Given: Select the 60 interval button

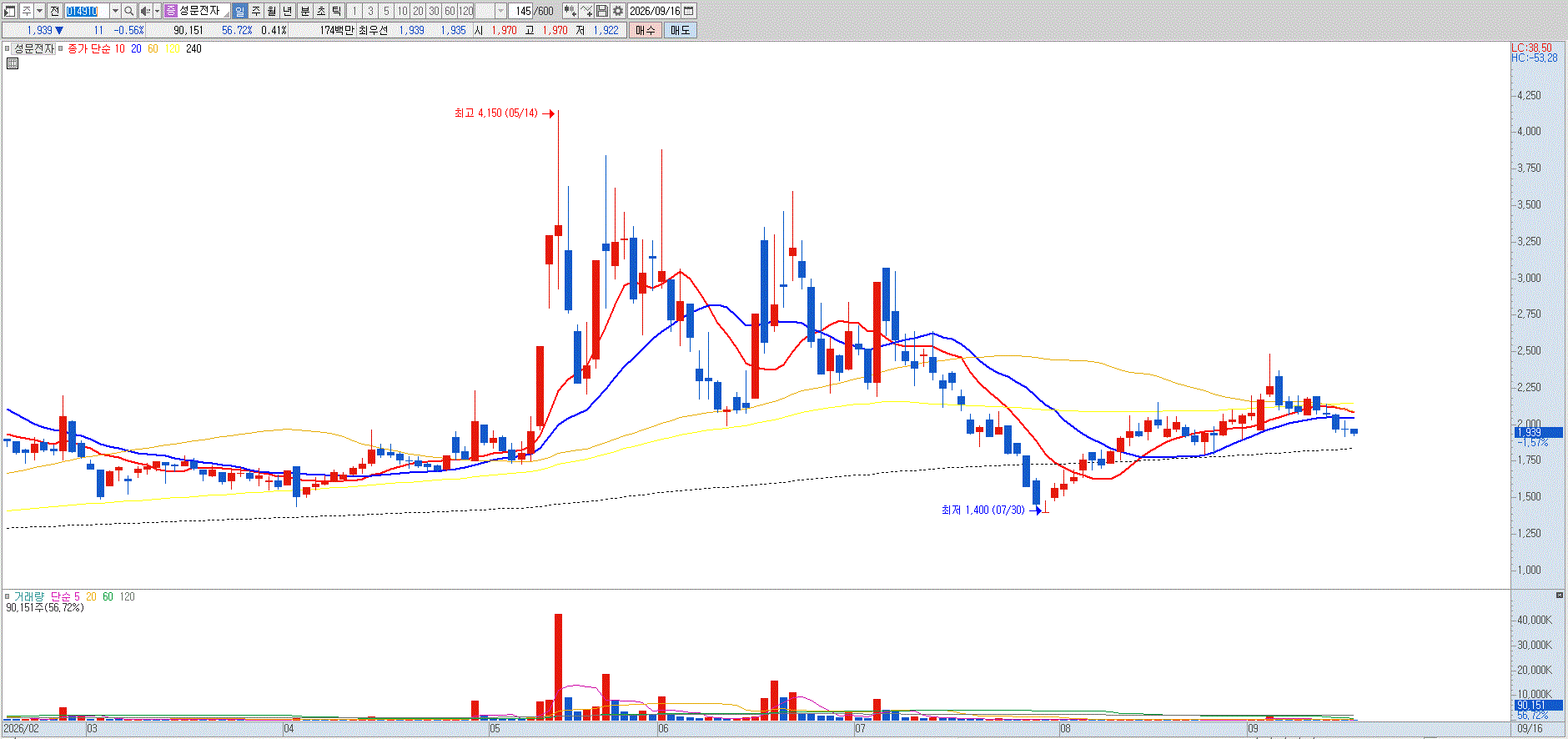Looking at the screenshot, I should (450, 11).
